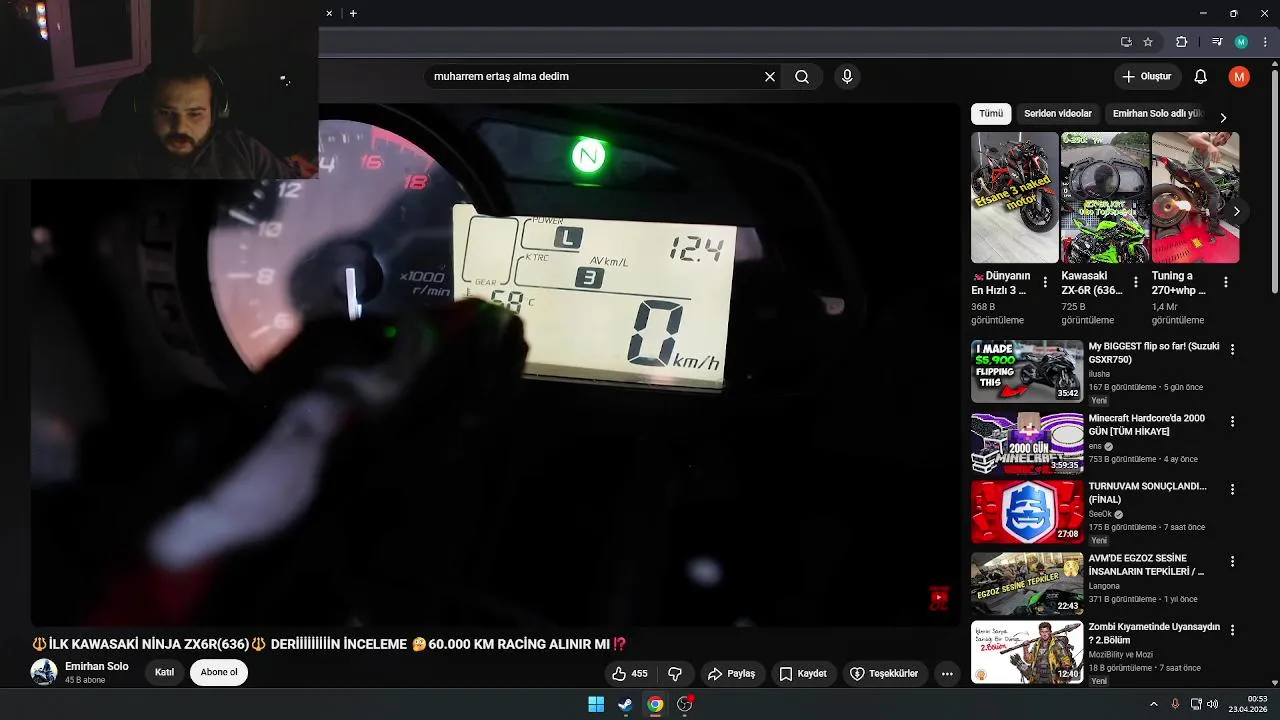Bookmark this page with star icon
Screen dimensions: 1280x720
[x=1148, y=42]
